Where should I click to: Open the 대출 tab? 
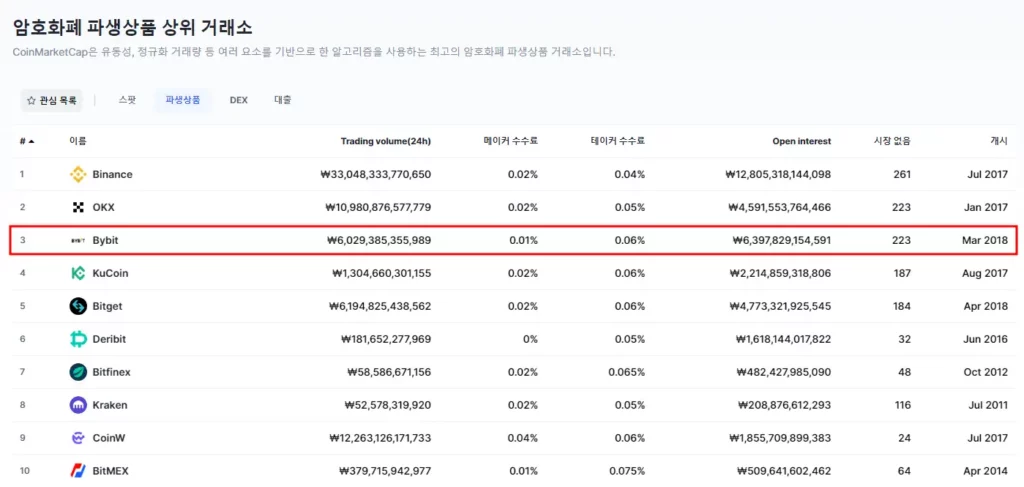pyautogui.click(x=283, y=101)
